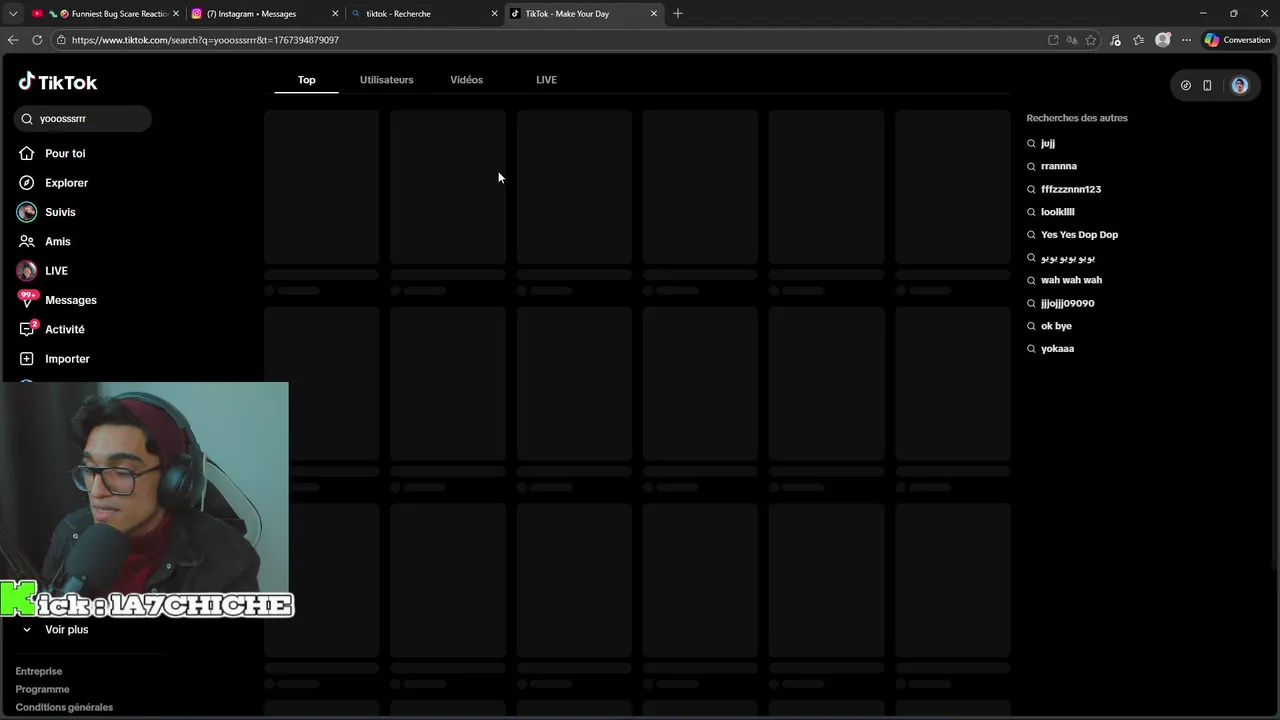Go to Suivis in the sidebar

click(x=60, y=212)
